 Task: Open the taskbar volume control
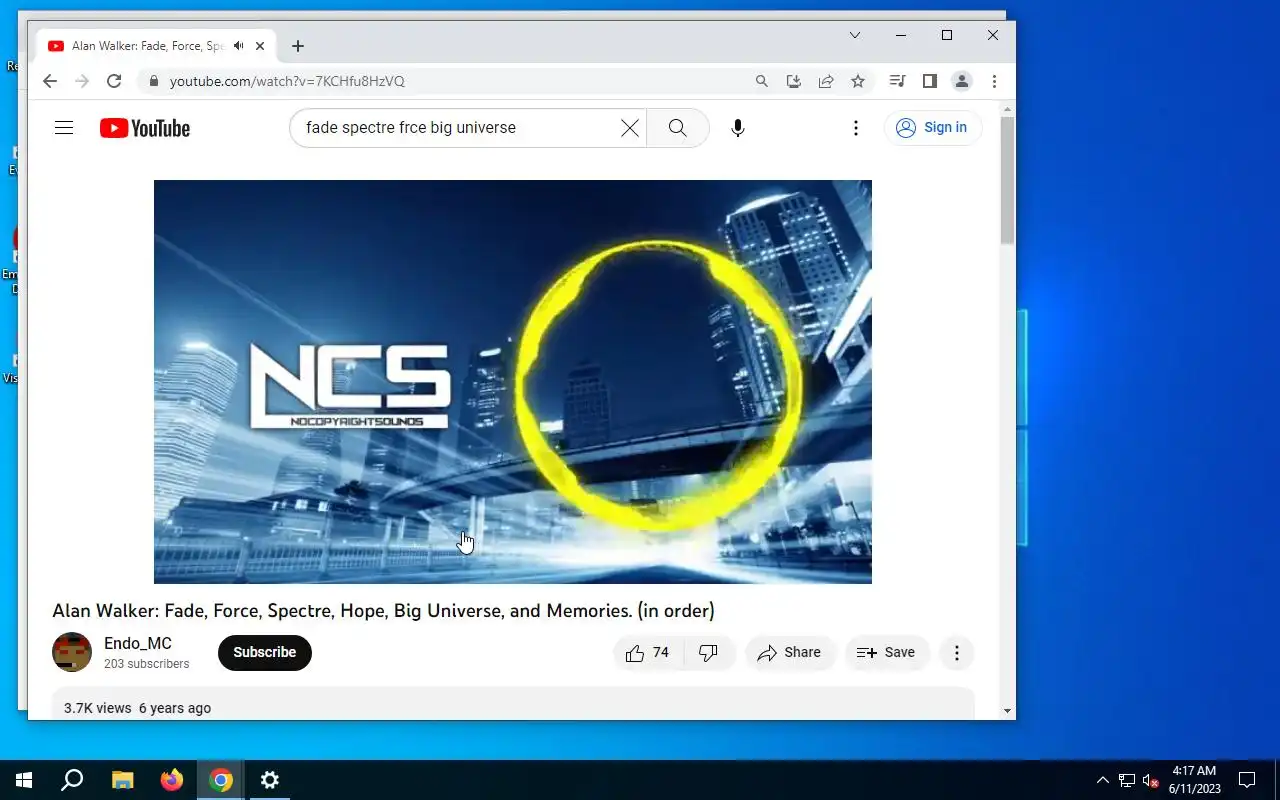click(1151, 780)
